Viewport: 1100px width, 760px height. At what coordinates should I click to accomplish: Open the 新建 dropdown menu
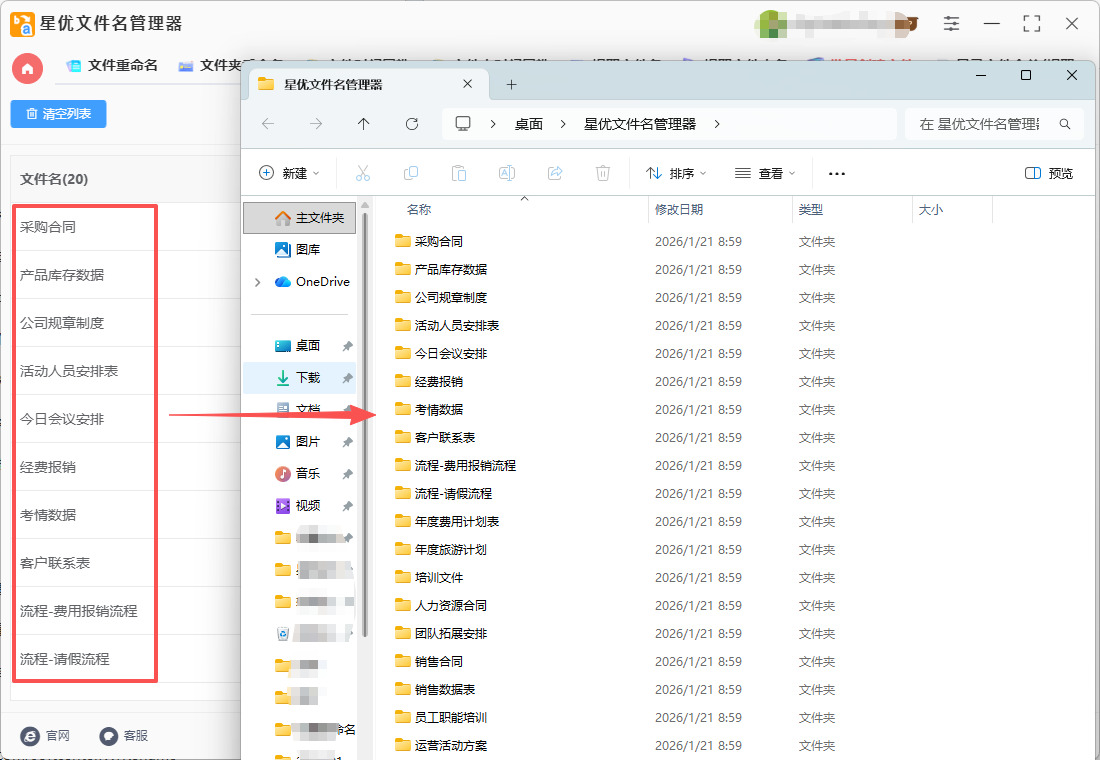(289, 173)
